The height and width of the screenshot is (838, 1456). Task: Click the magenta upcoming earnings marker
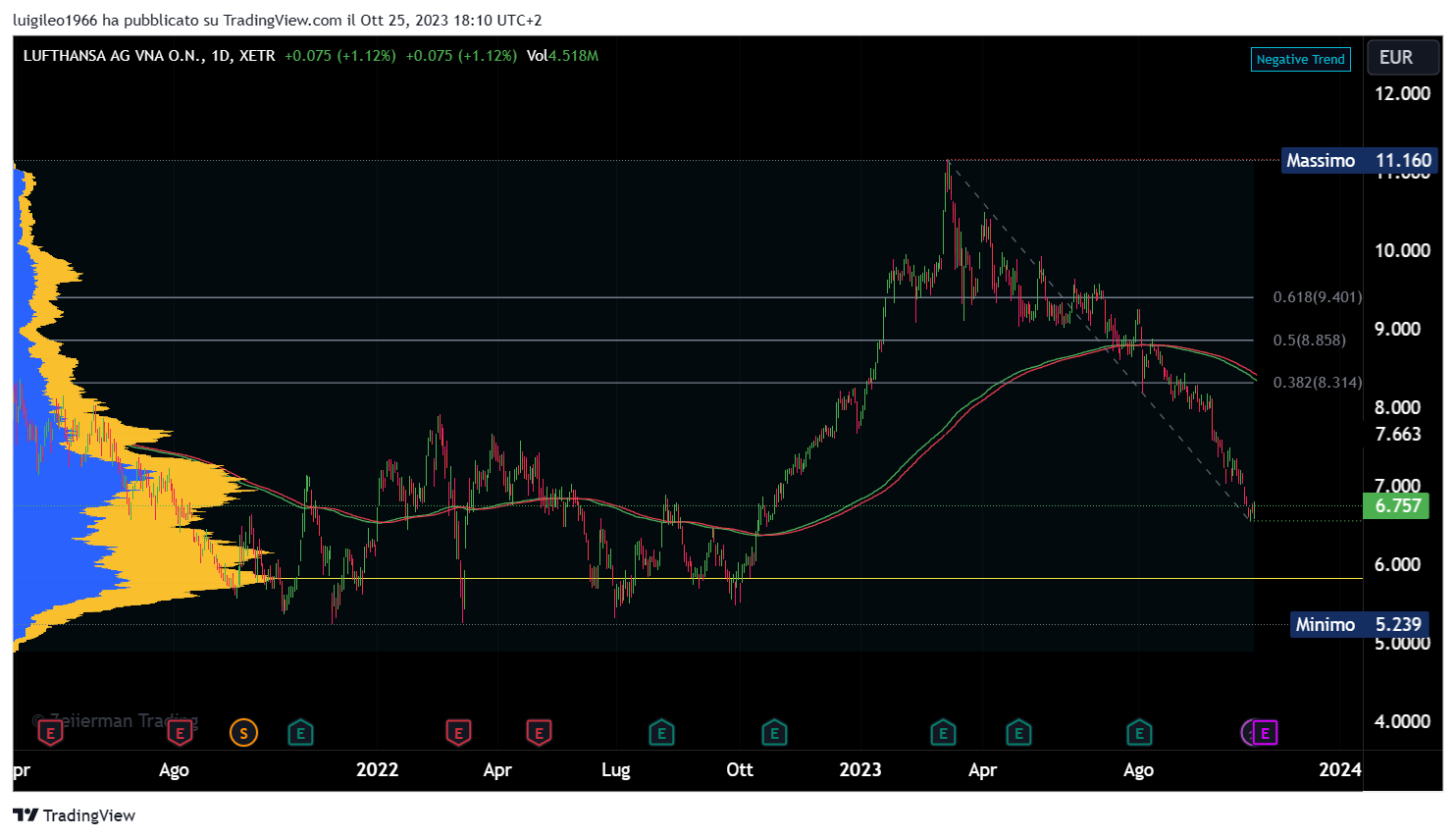tap(1265, 733)
